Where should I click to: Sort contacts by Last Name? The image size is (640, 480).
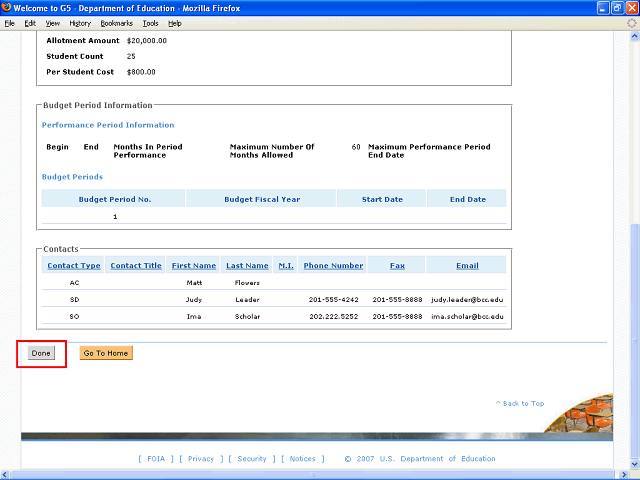point(247,265)
